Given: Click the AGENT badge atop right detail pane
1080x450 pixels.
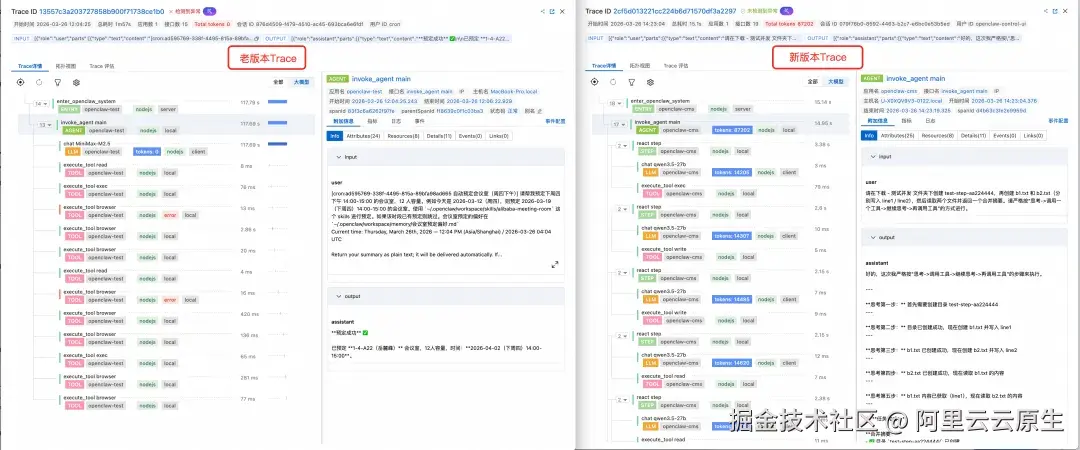Looking at the screenshot, I should click(x=872, y=79).
